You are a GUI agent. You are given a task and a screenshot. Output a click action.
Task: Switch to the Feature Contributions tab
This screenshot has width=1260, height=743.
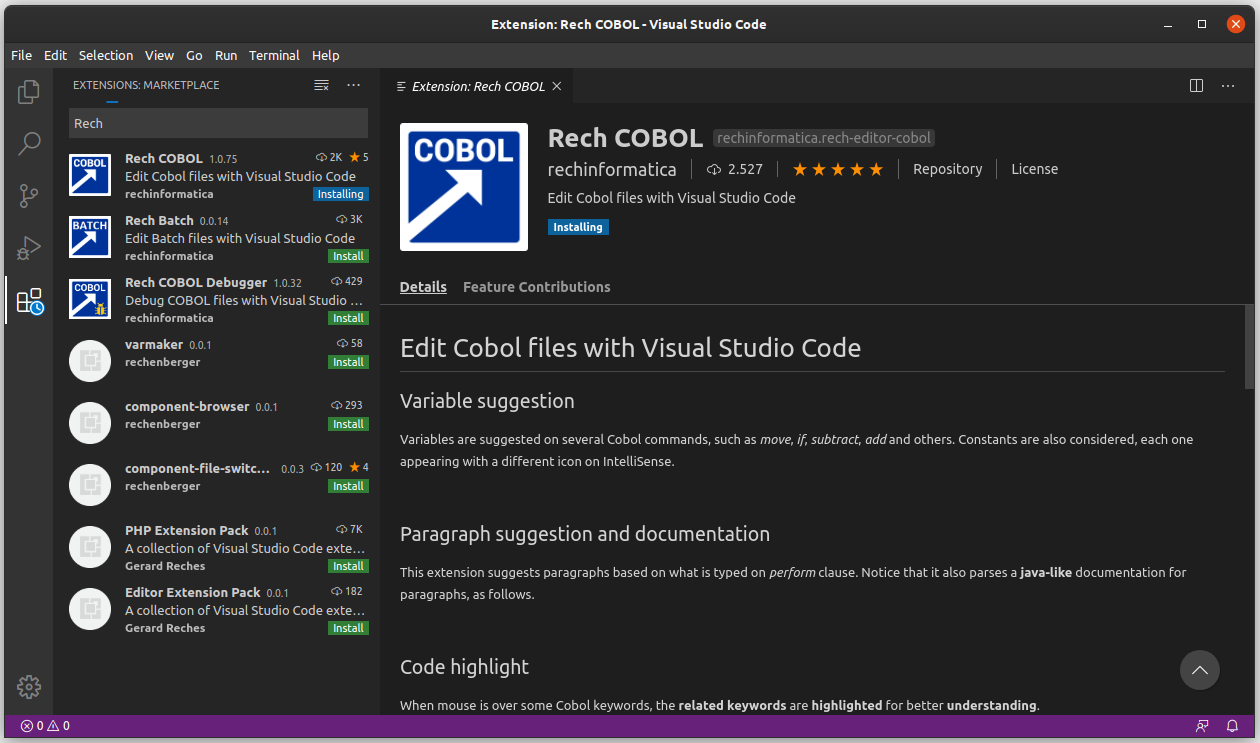coord(536,287)
